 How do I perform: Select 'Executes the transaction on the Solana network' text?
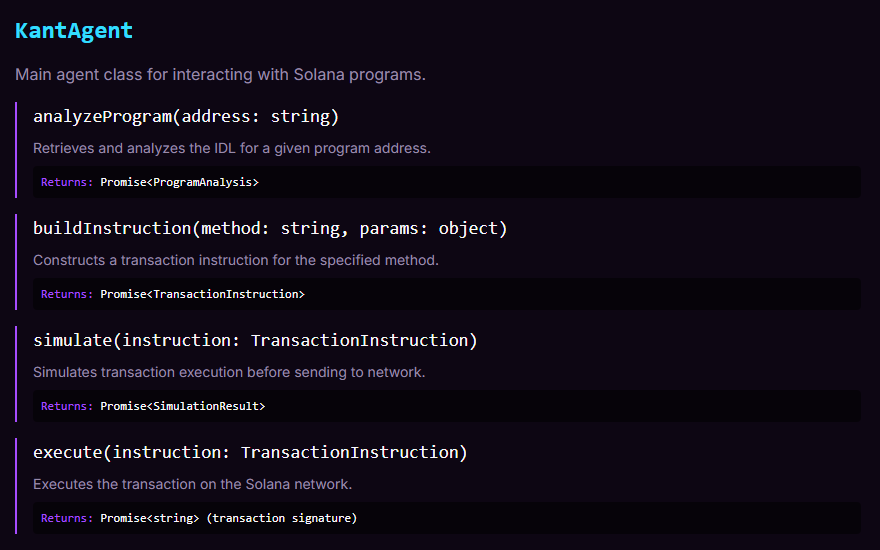192,484
